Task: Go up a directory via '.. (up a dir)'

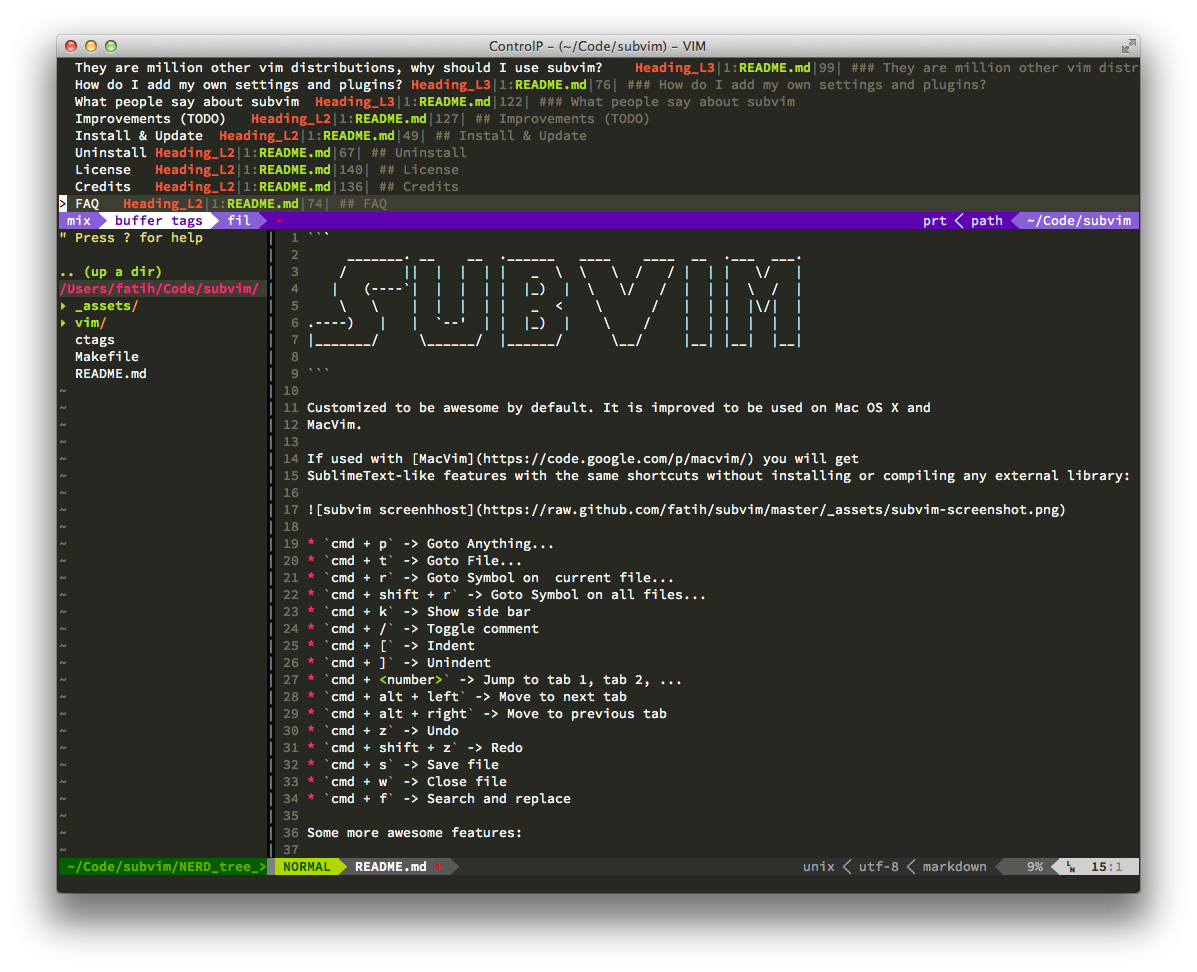Action: click(111, 272)
